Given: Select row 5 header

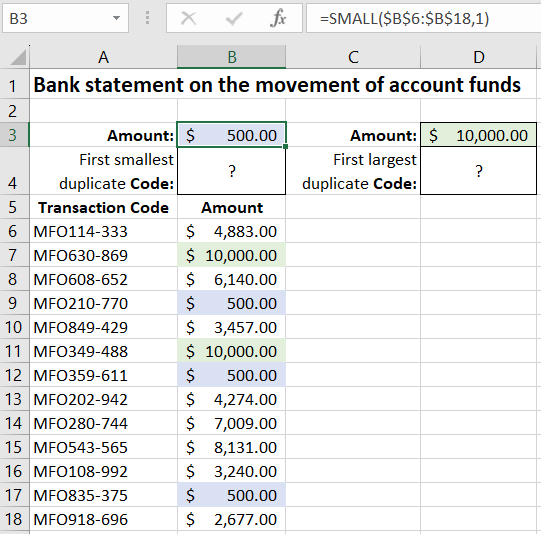Looking at the screenshot, I should 14,207.
